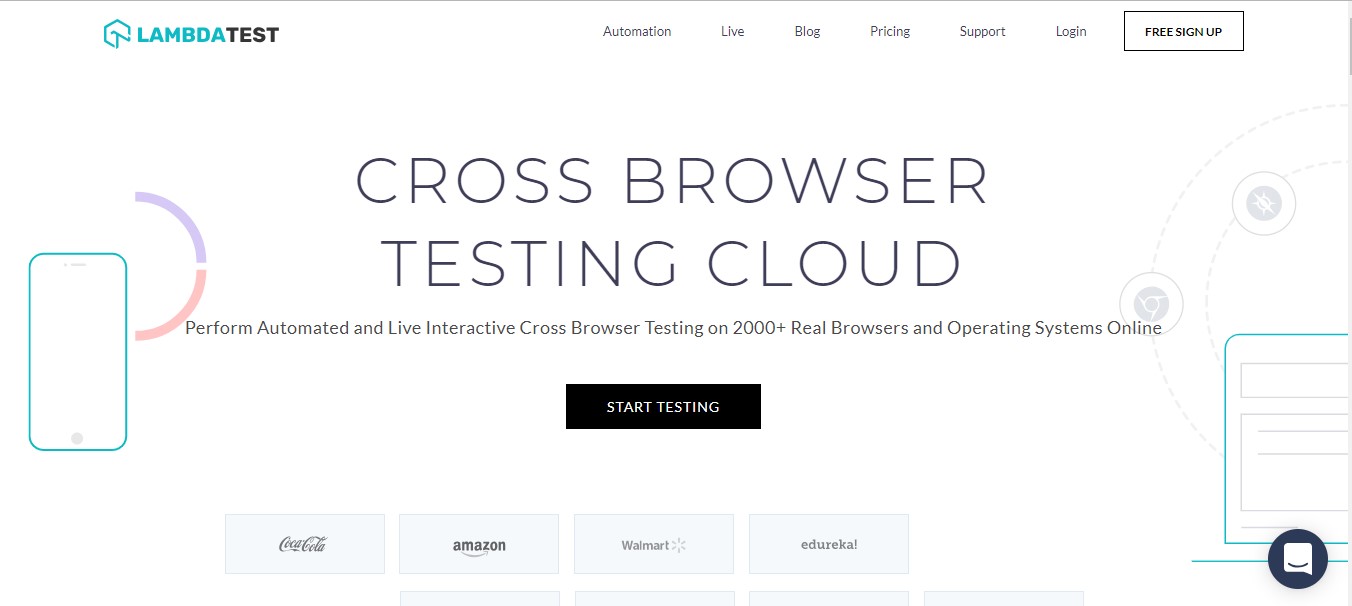Open the Blog link
1352x606 pixels.
(807, 31)
